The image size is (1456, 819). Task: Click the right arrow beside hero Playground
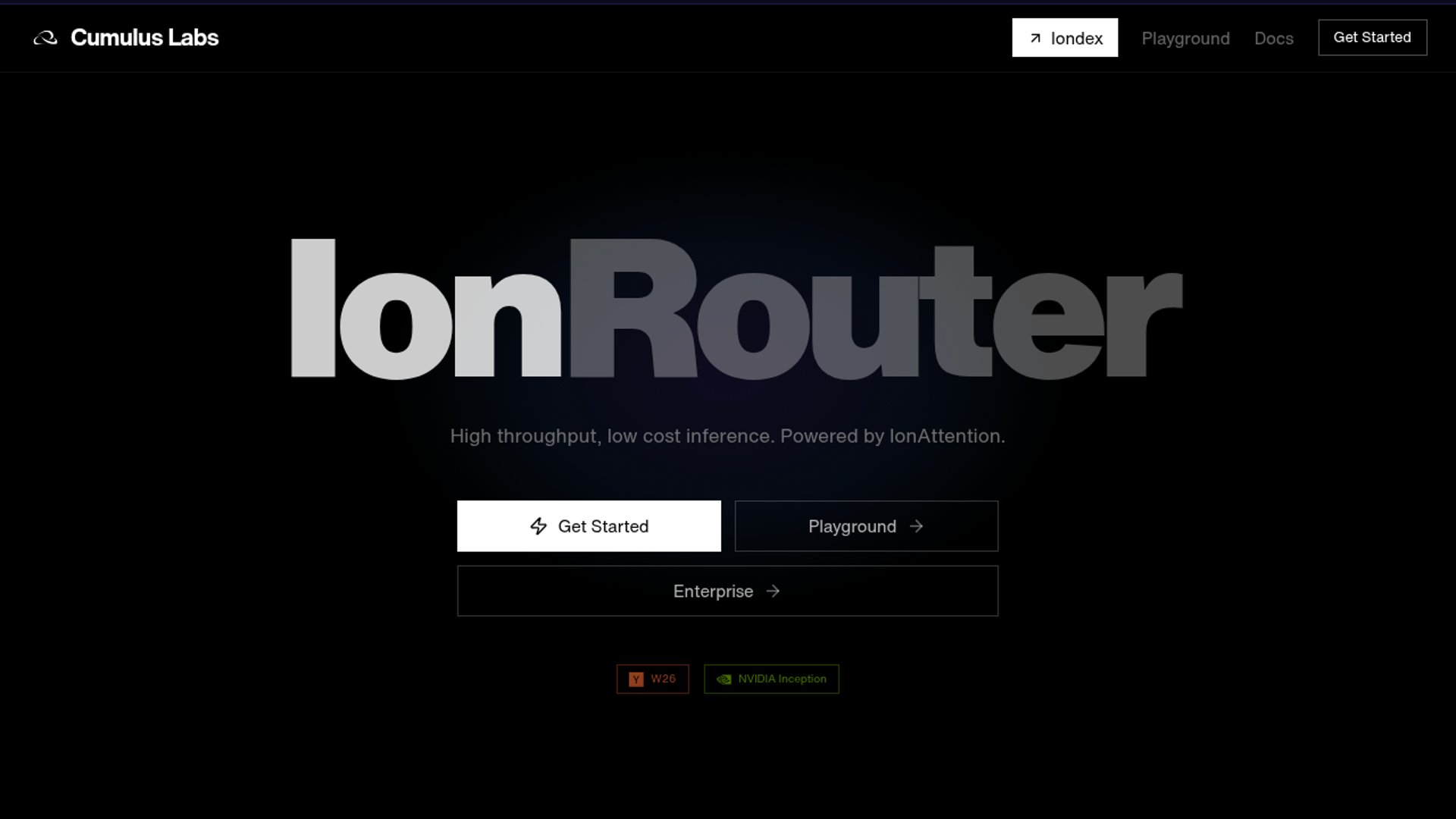click(916, 526)
